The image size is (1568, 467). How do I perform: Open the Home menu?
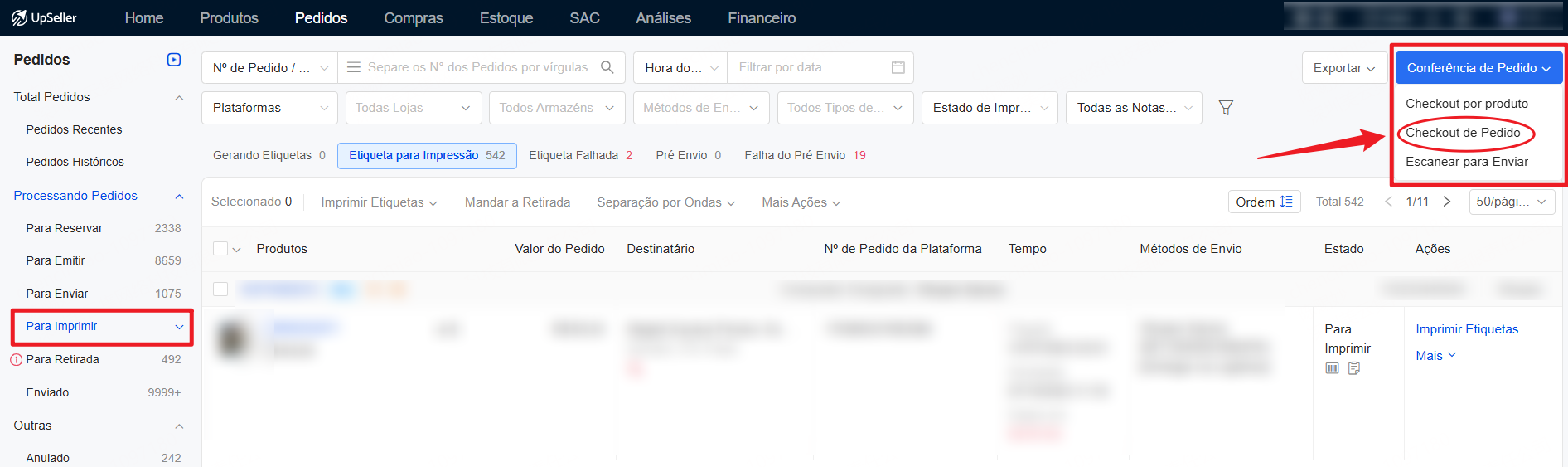pyautogui.click(x=144, y=18)
